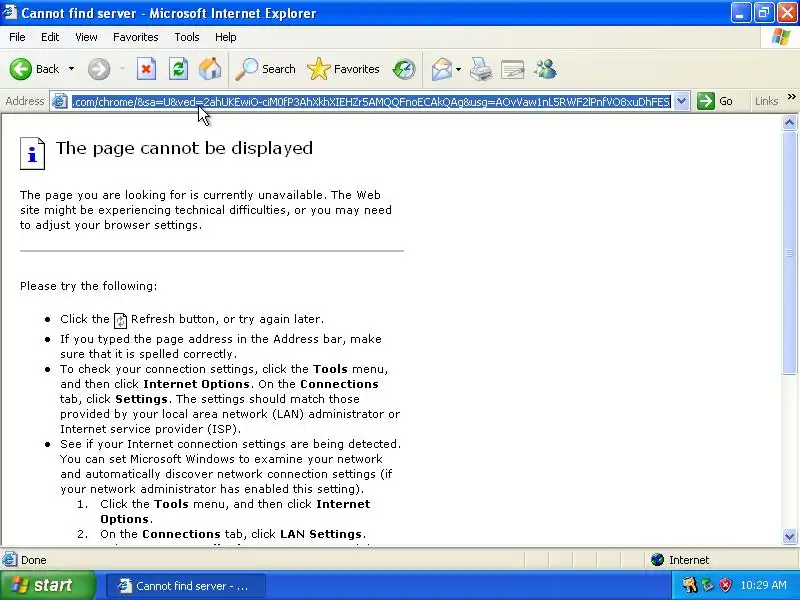Open the Help menu
Screen dimensions: 800x600
click(226, 37)
